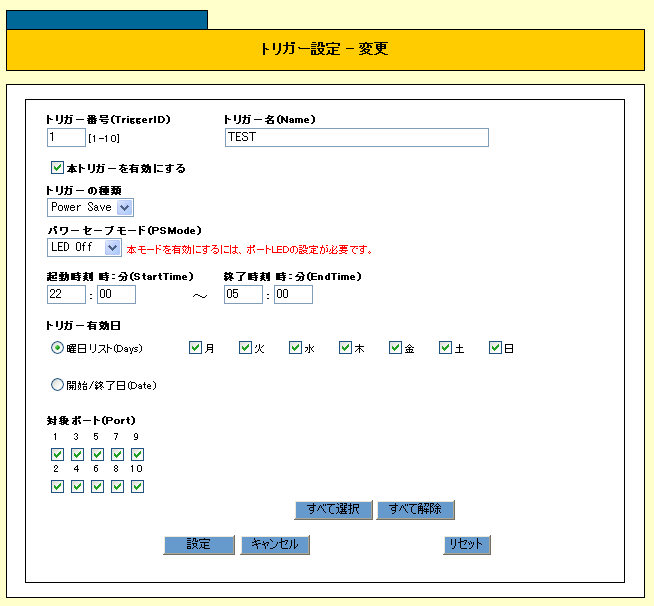Click the すべて解除 button
The height and width of the screenshot is (606, 654).
[x=415, y=509]
